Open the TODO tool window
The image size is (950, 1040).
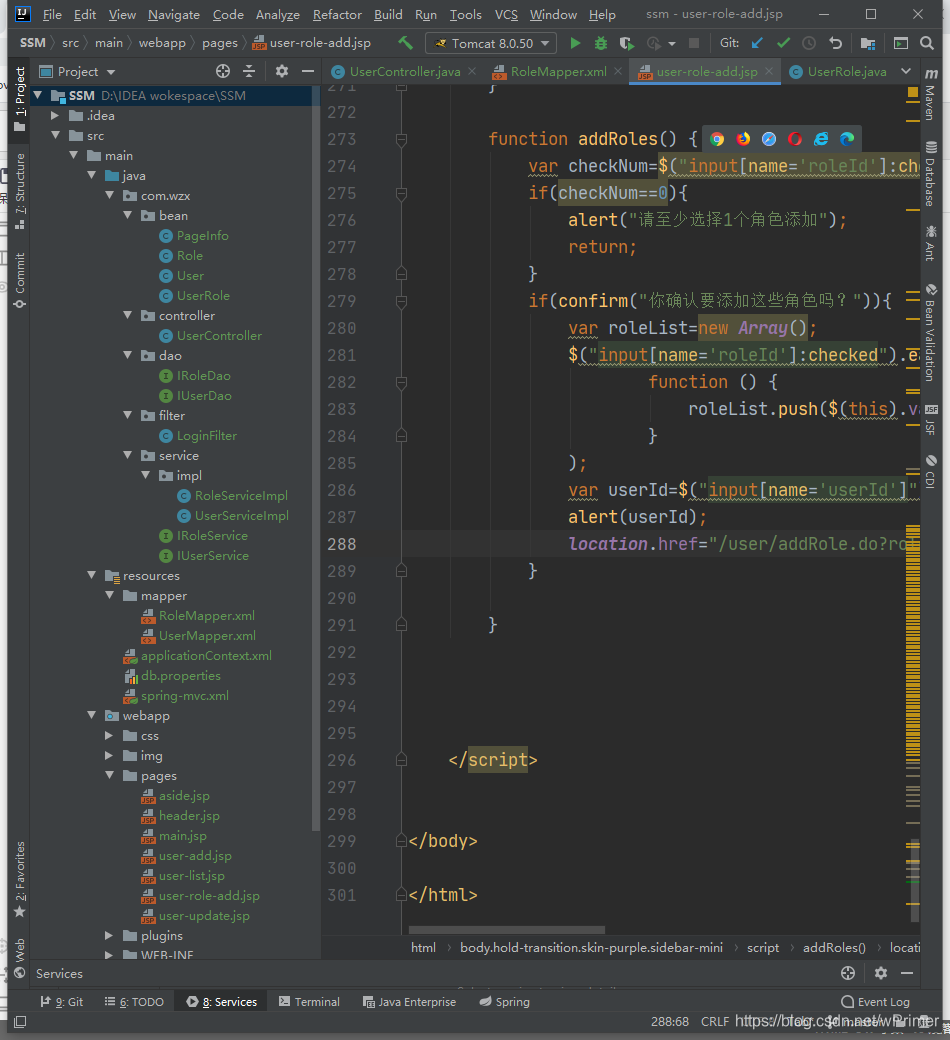pyautogui.click(x=134, y=1002)
